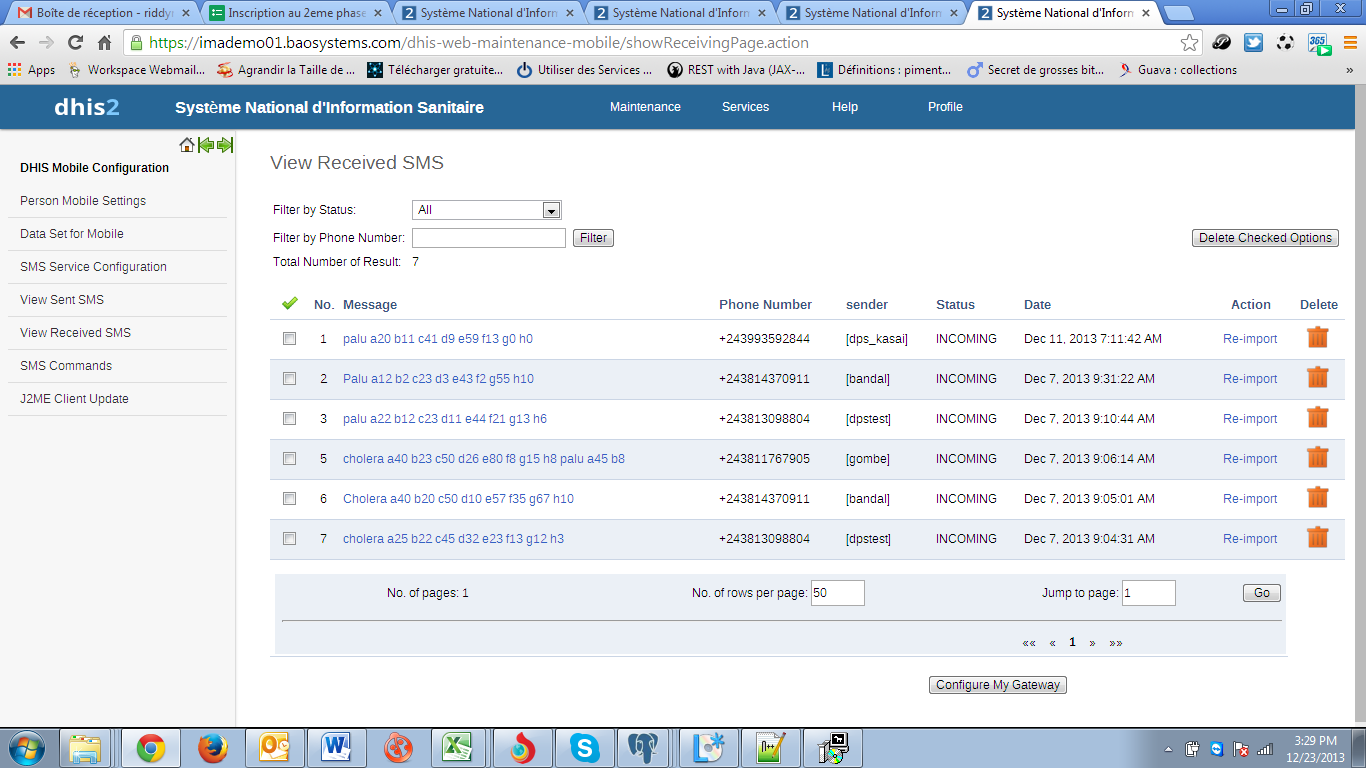Click the Windows Start button
Image resolution: width=1366 pixels, height=768 pixels.
27,748
